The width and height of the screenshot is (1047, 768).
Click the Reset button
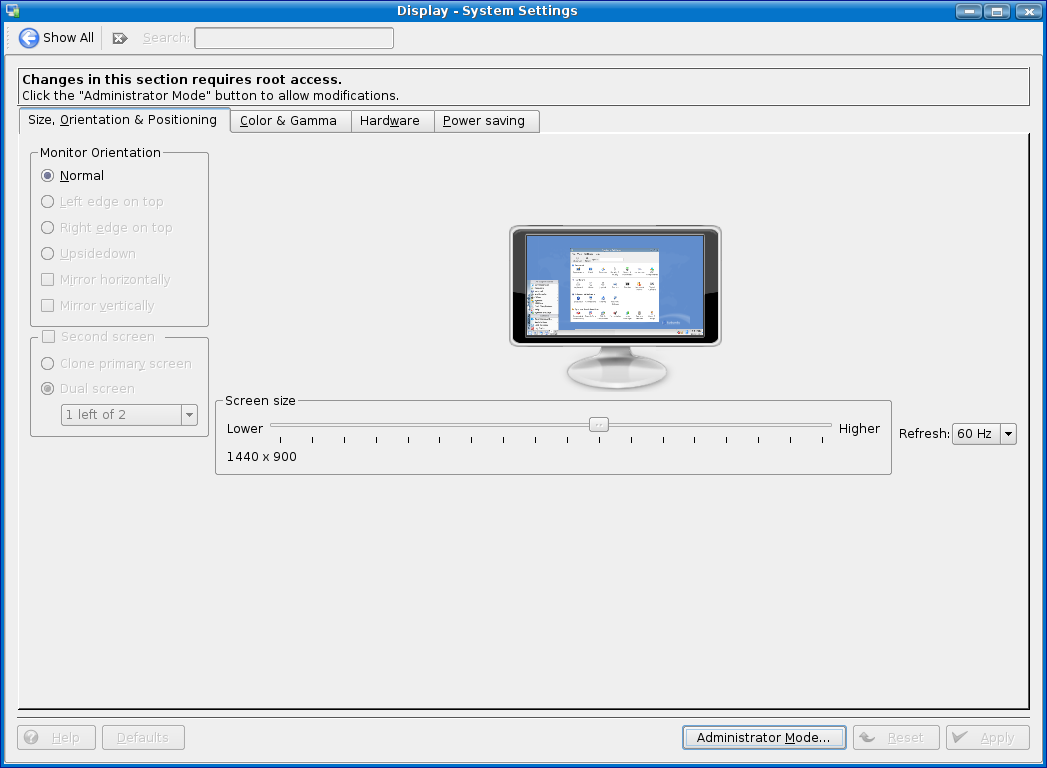pyautogui.click(x=895, y=738)
